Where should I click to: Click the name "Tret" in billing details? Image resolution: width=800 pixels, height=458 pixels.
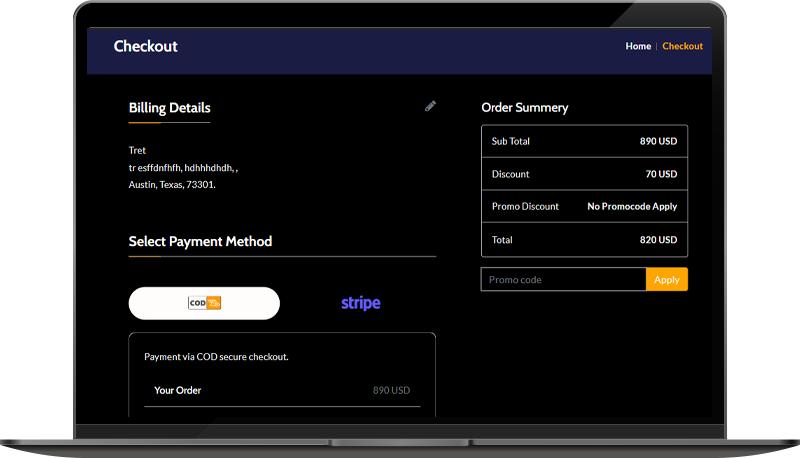(x=137, y=150)
